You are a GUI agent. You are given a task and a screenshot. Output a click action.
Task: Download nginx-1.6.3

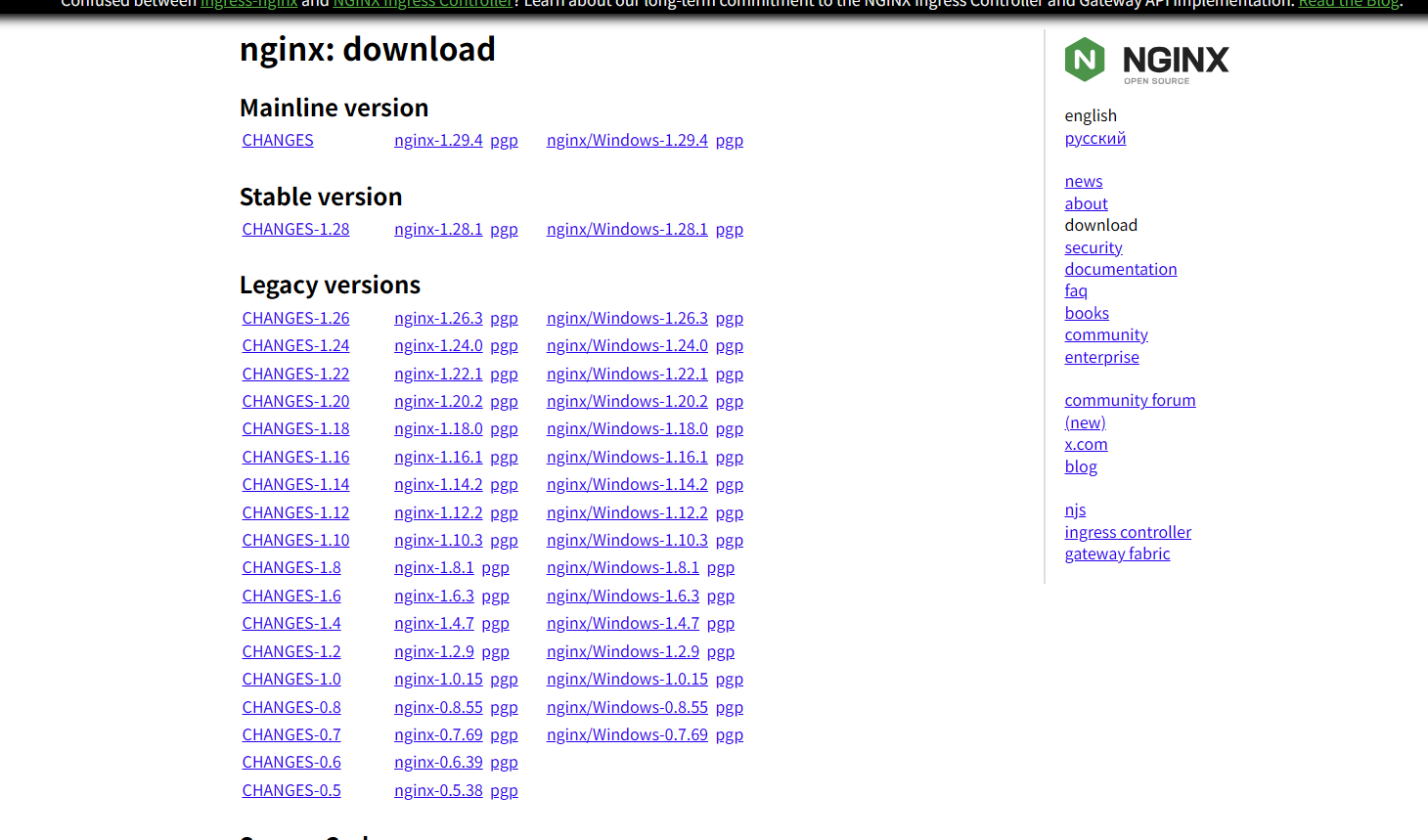(x=434, y=597)
